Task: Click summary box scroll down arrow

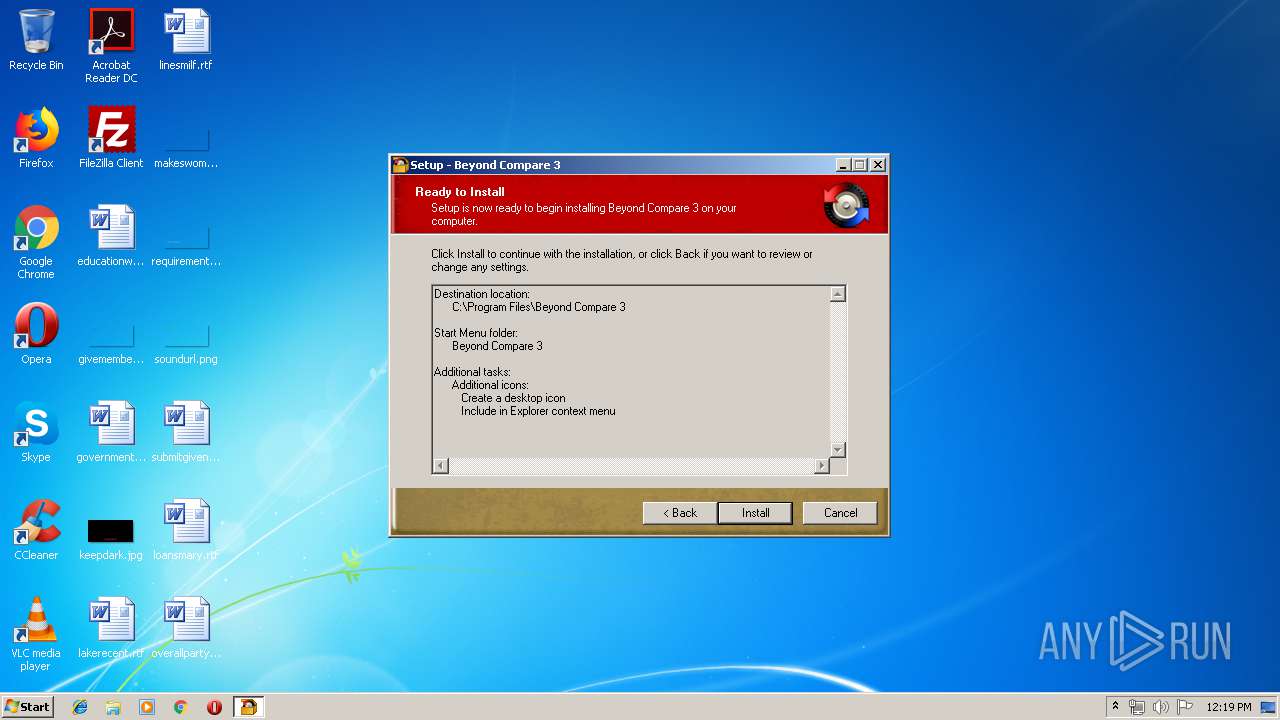Action: coord(838,450)
